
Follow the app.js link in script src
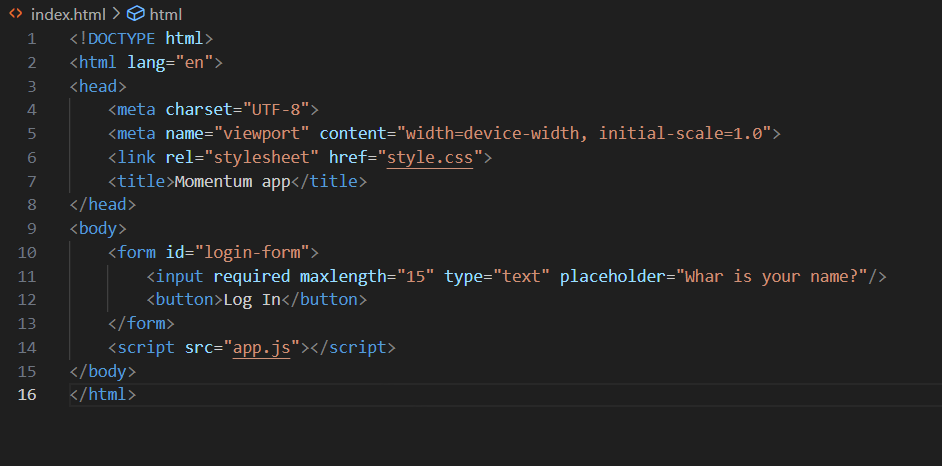click(262, 347)
